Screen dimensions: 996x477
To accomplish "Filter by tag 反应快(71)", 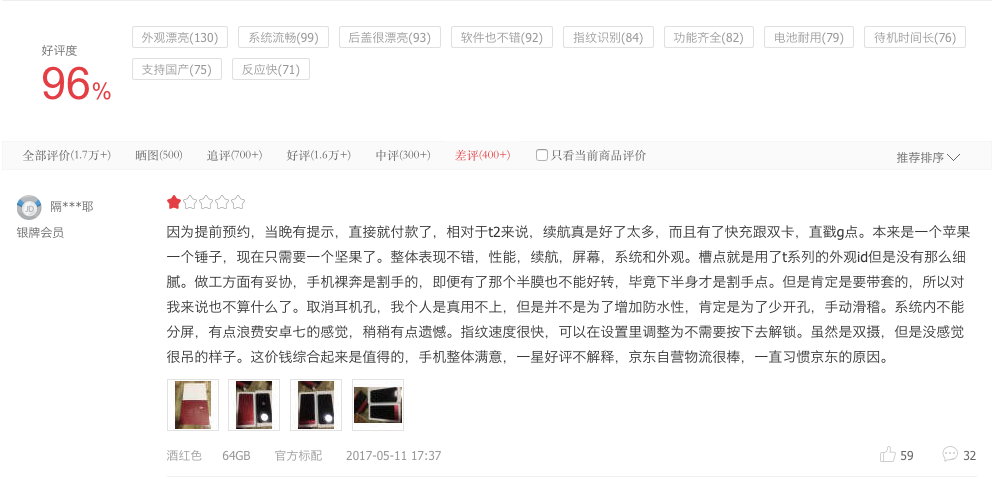I will tap(271, 69).
